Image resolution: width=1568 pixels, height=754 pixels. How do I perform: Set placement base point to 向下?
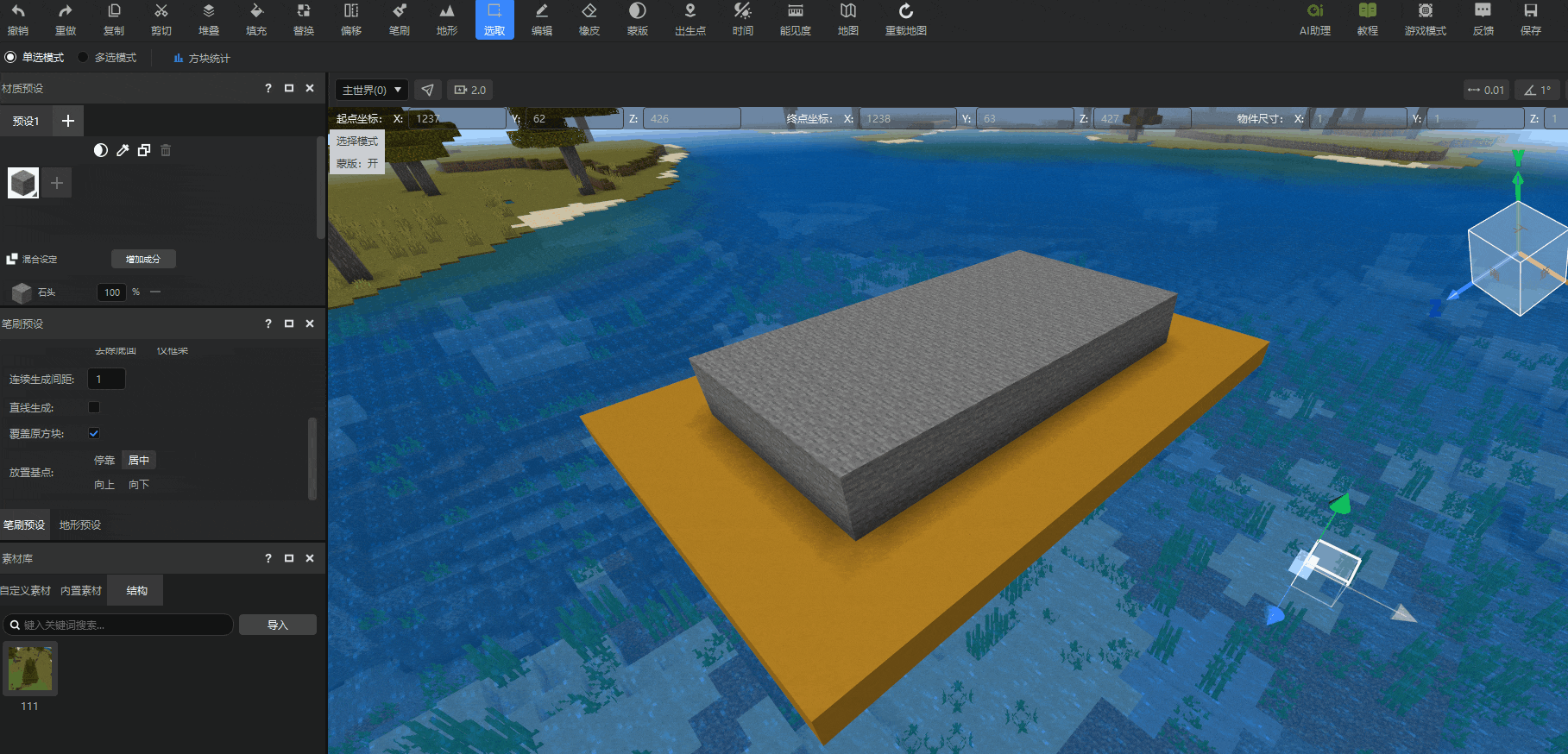coord(139,485)
